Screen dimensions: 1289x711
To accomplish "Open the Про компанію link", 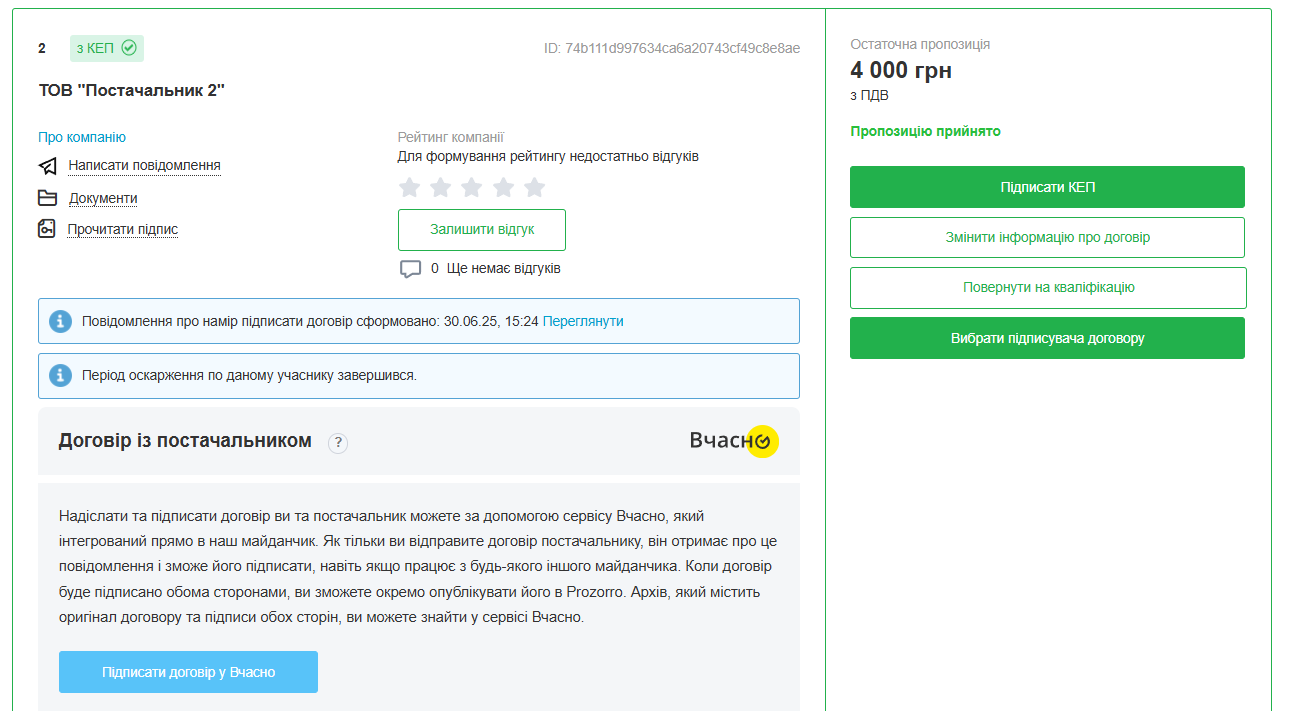I will point(82,137).
